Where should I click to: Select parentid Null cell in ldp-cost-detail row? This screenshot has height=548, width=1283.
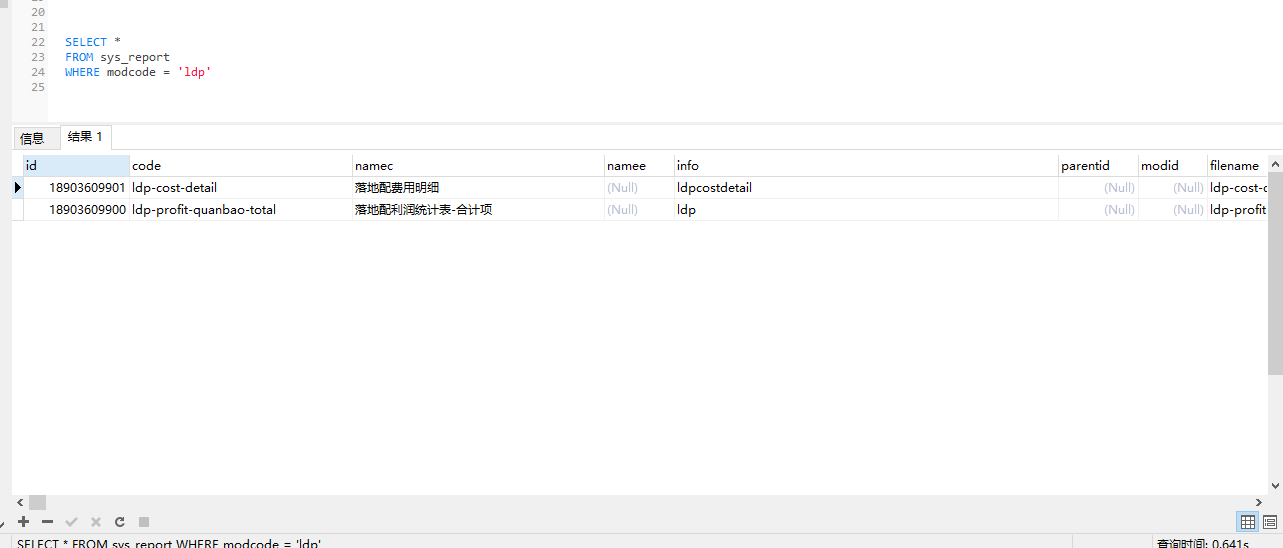click(x=1098, y=188)
